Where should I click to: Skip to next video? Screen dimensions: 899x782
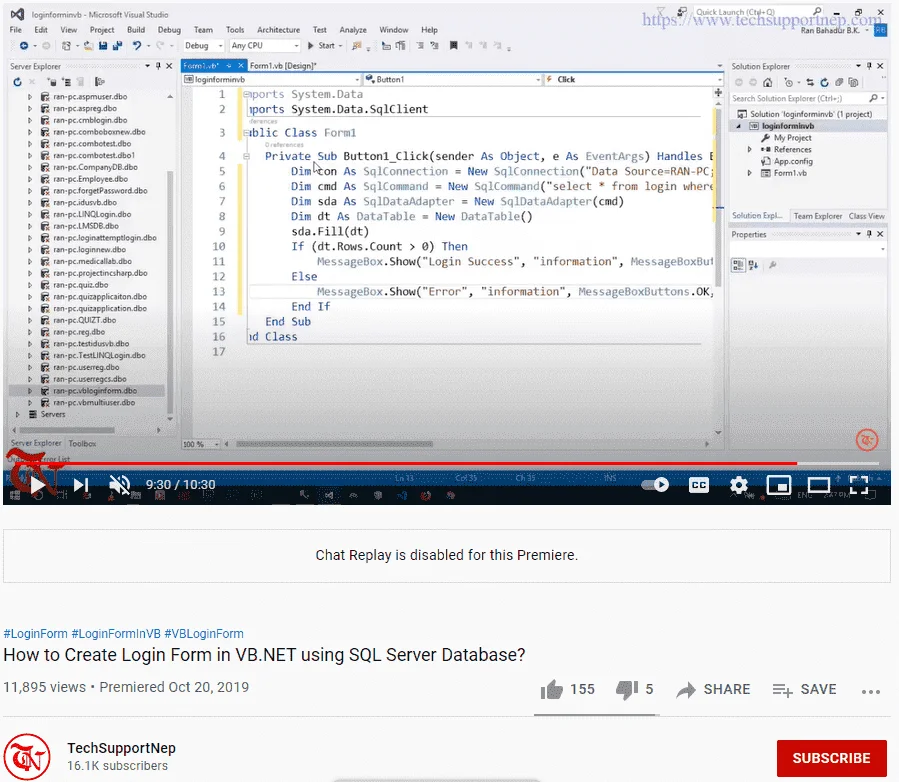point(81,486)
